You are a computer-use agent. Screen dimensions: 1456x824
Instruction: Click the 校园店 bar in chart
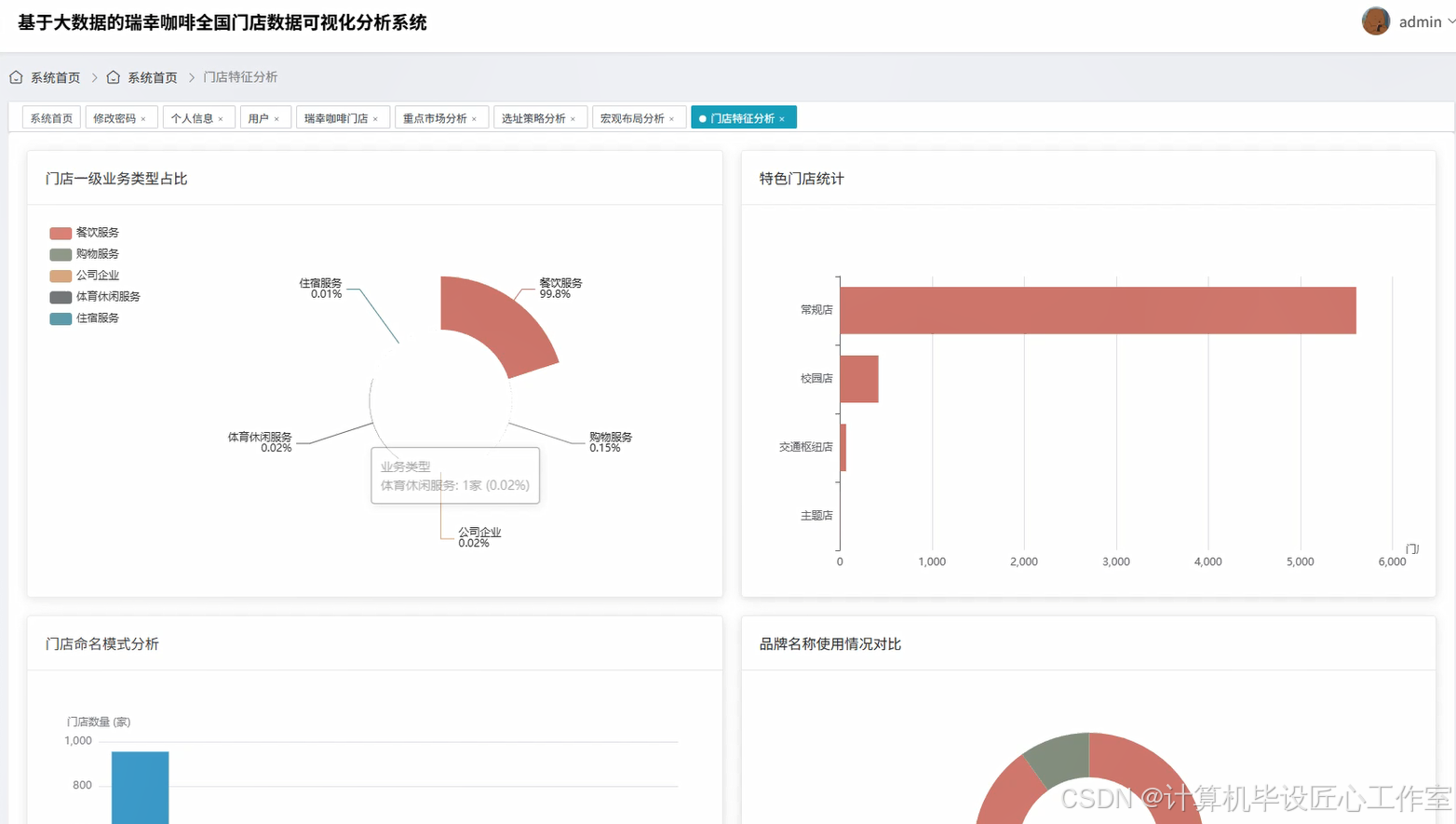click(x=859, y=379)
